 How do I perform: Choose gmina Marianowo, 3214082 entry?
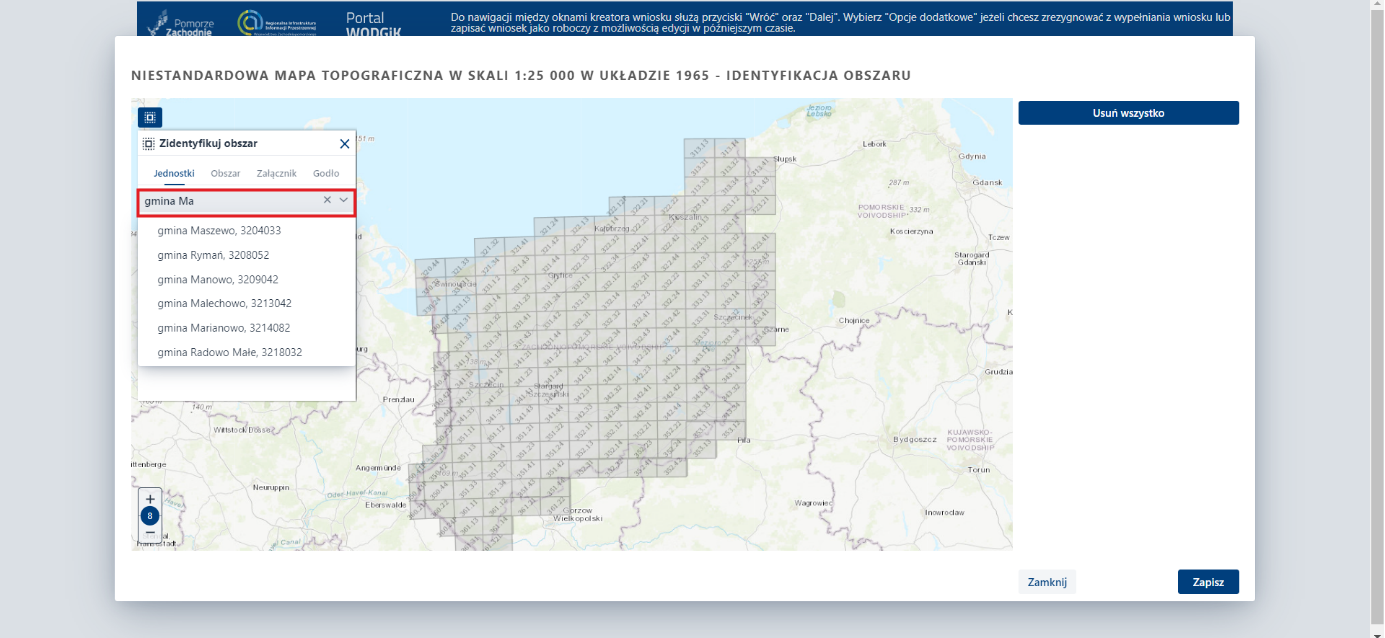[x=224, y=328]
